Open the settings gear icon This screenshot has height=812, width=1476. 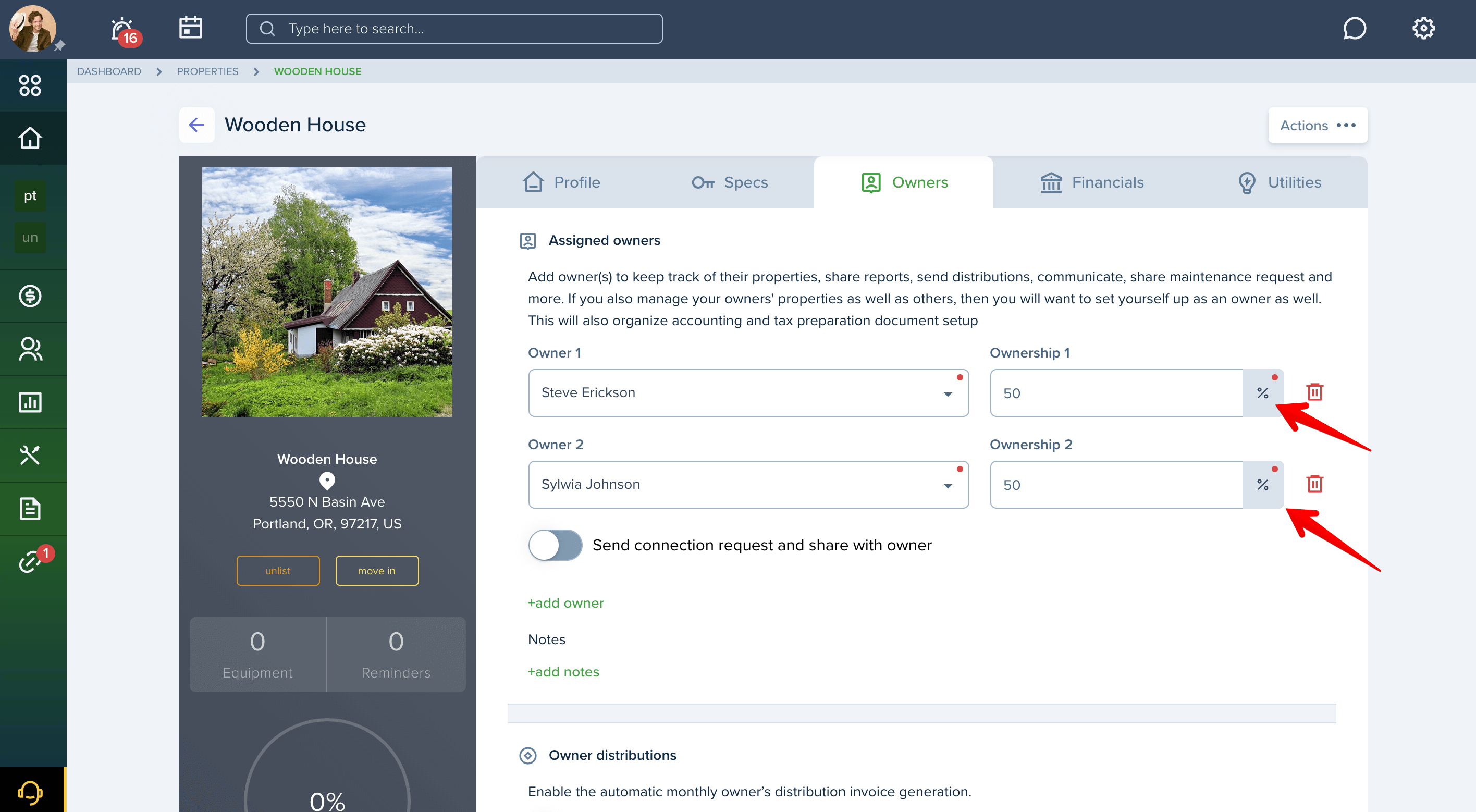click(x=1423, y=28)
